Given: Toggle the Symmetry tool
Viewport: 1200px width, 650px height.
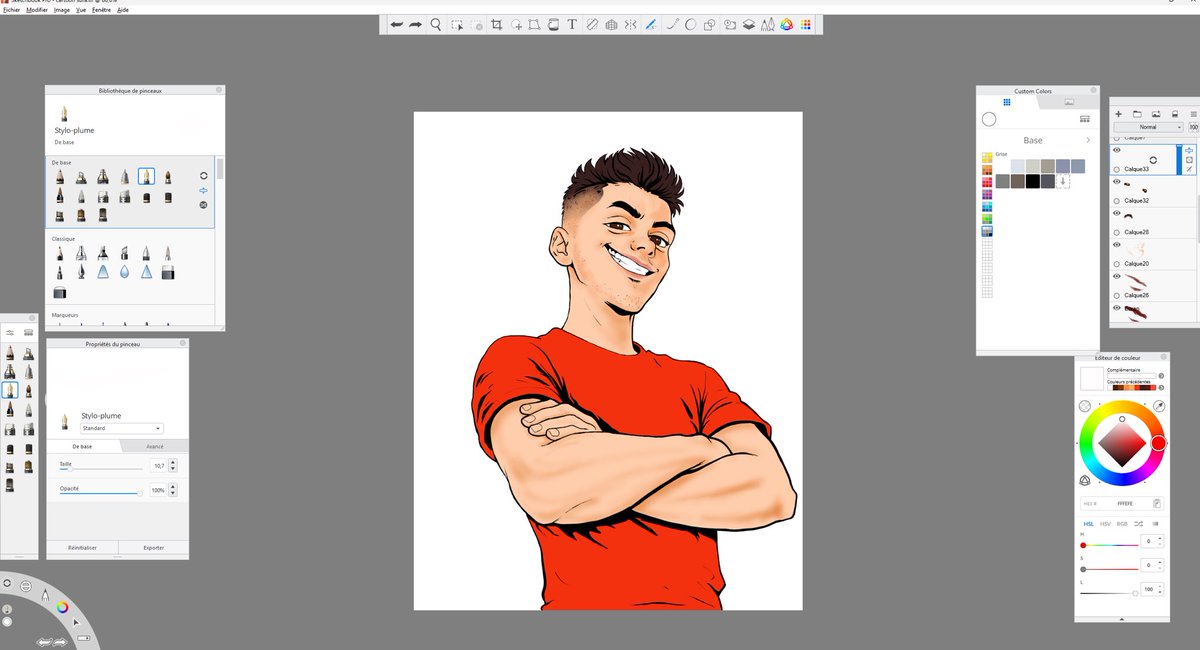Looking at the screenshot, I should coord(630,25).
